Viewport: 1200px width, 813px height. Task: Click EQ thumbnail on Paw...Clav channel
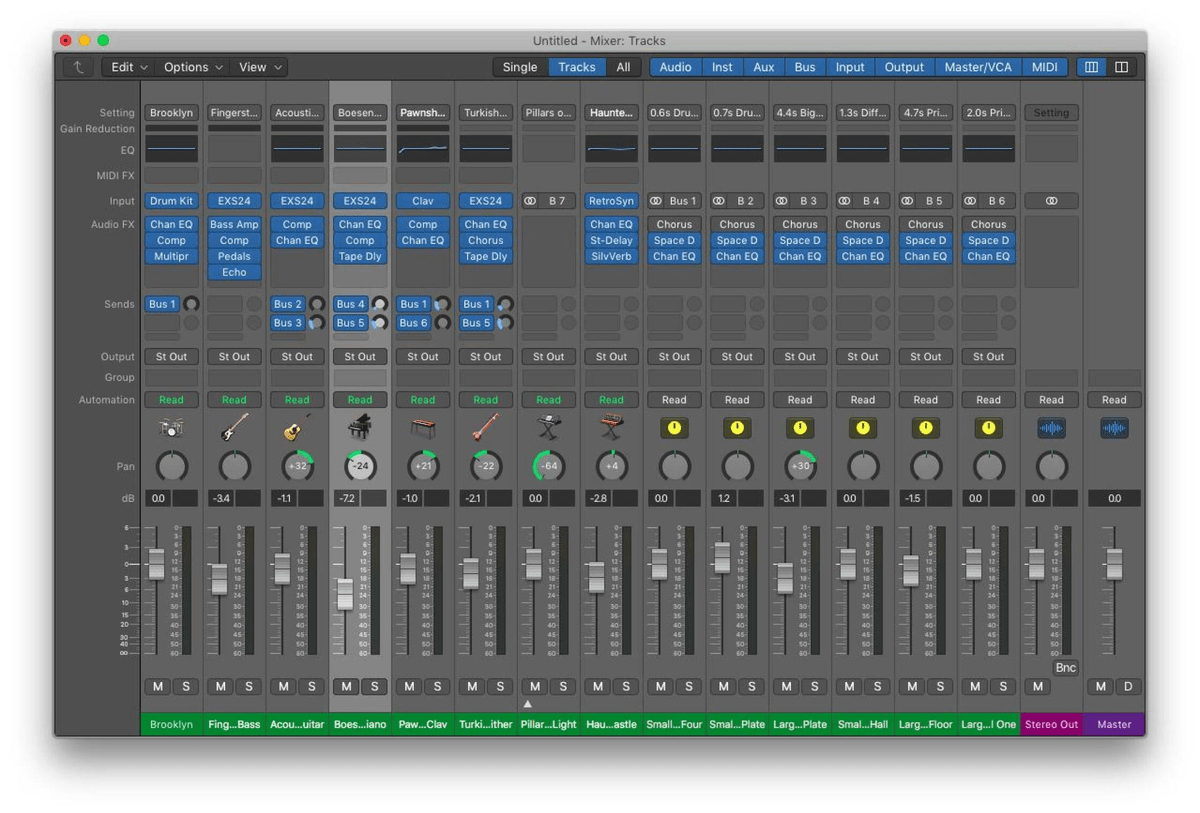[x=423, y=149]
